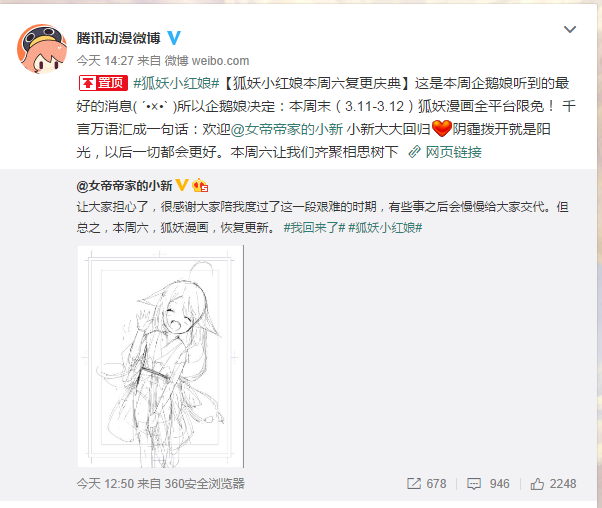The height and width of the screenshot is (508, 602).
Task: Open the @女帝帝家的小新 mention in post text
Action: tap(286, 129)
